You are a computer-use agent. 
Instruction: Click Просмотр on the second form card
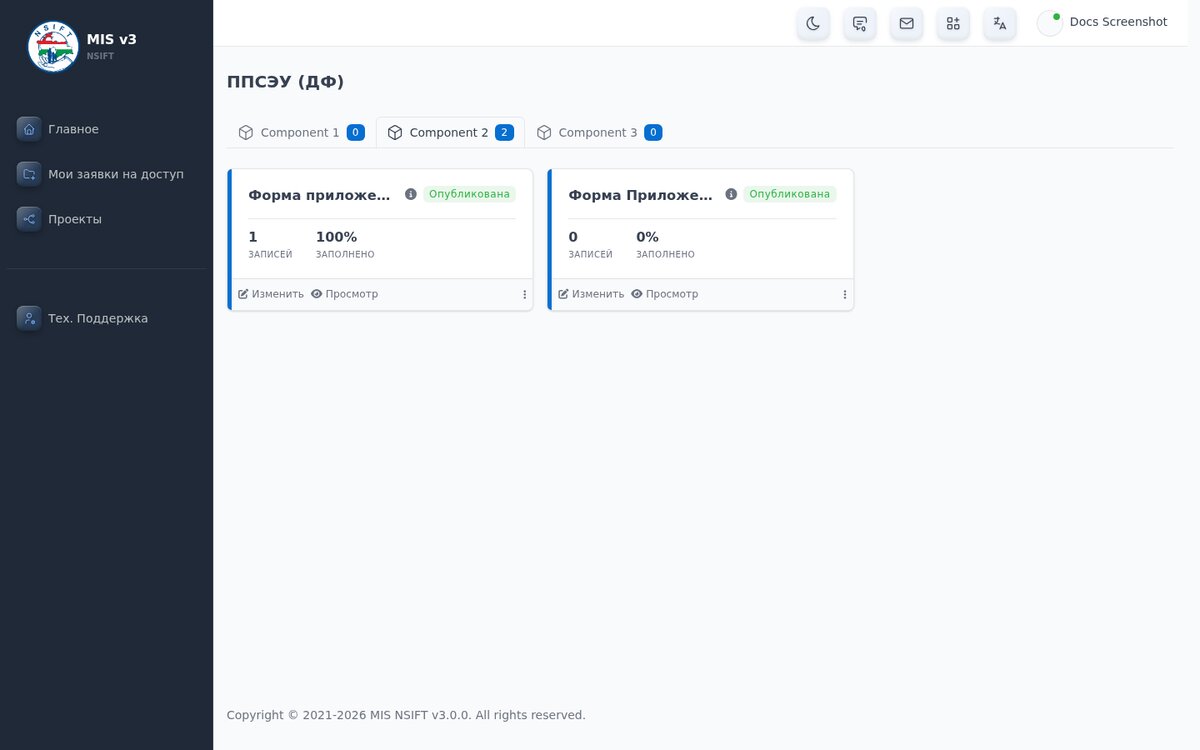click(664, 294)
